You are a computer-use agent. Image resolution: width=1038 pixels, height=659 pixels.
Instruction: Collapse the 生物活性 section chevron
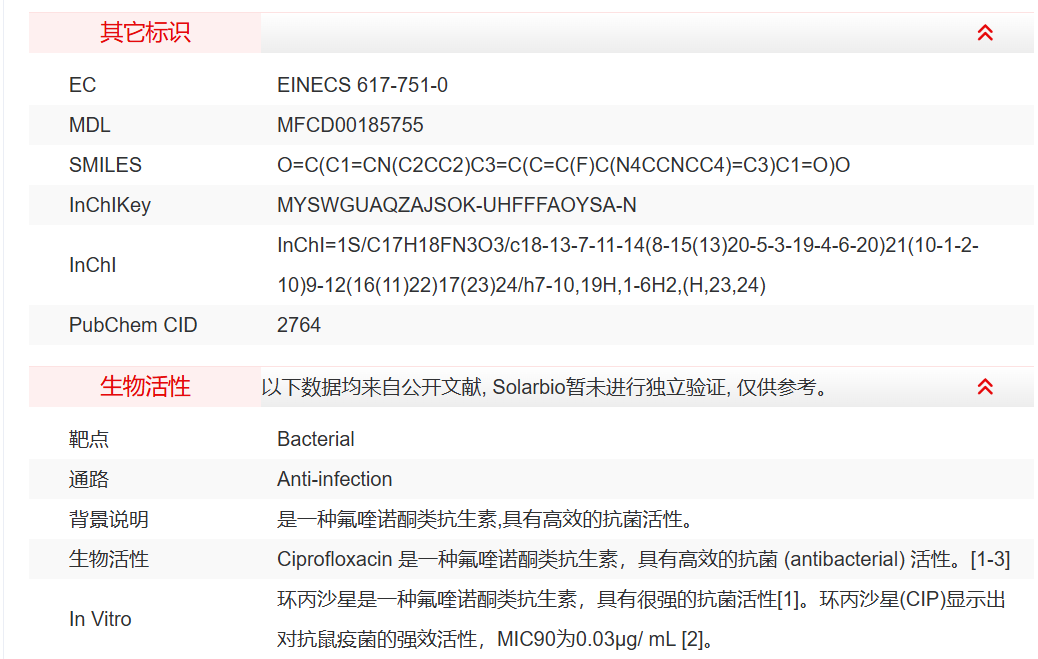coord(985,387)
